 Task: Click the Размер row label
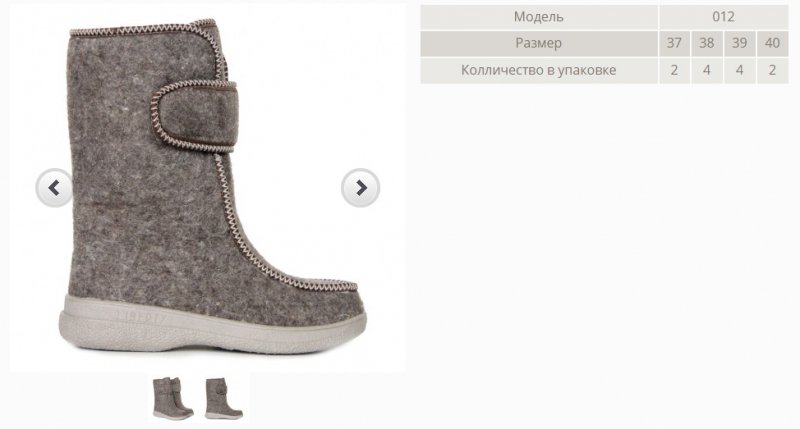coord(539,43)
